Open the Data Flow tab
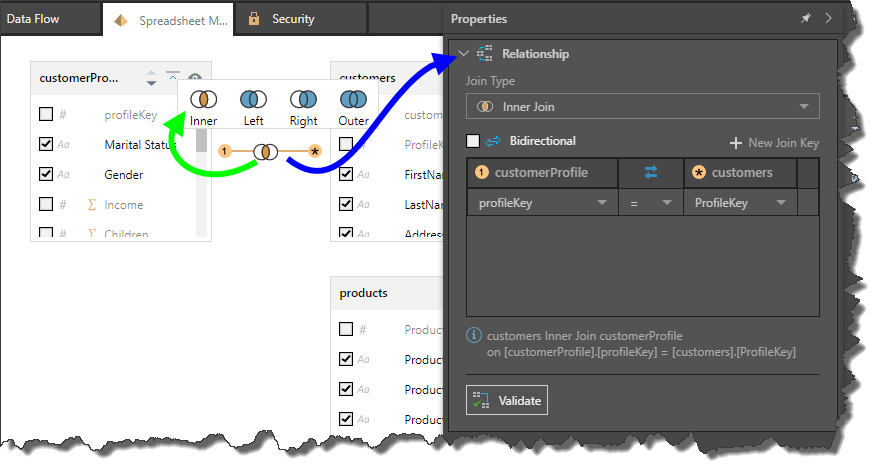The width and height of the screenshot is (883, 475). click(32, 19)
